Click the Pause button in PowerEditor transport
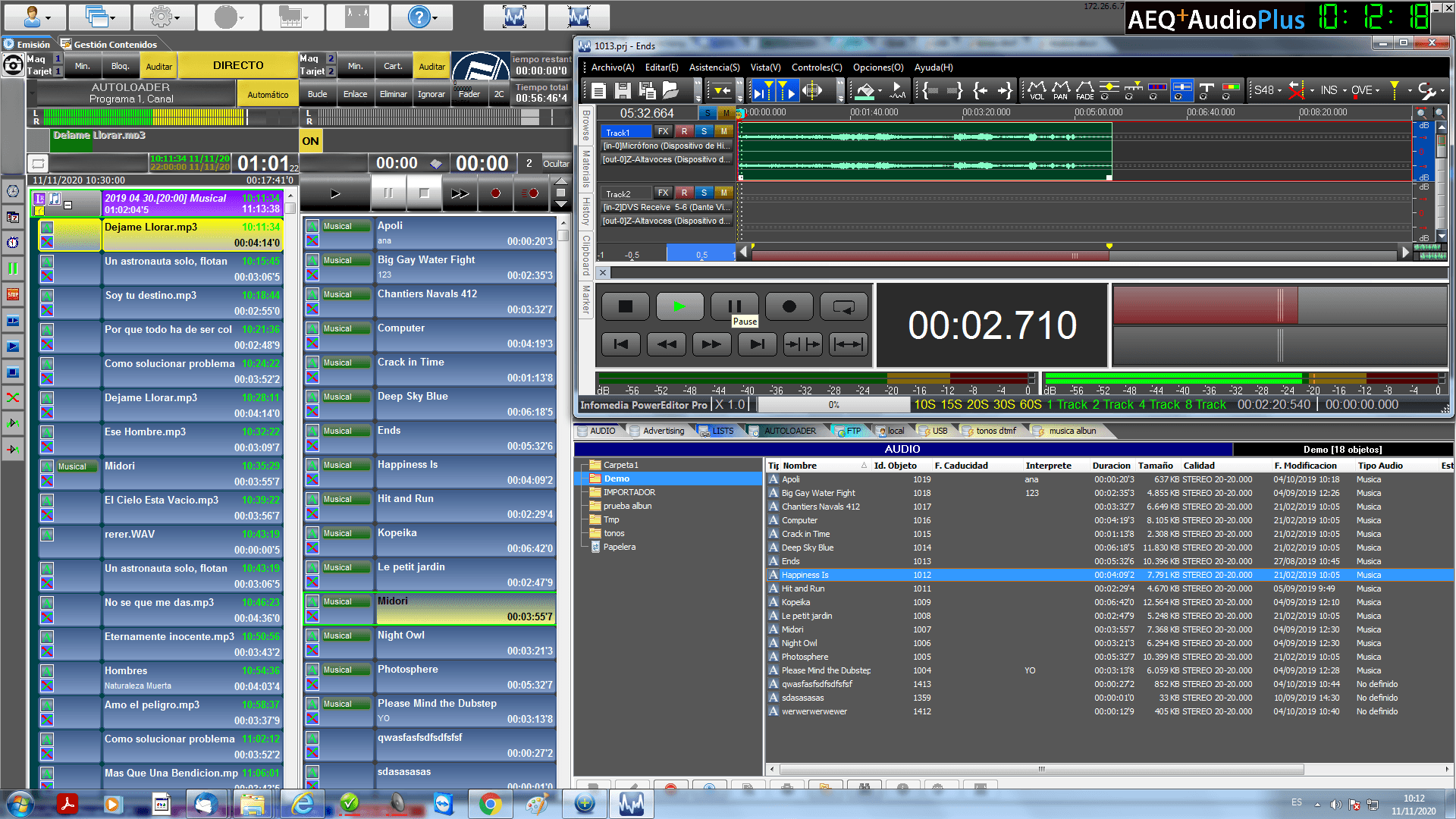 [734, 306]
